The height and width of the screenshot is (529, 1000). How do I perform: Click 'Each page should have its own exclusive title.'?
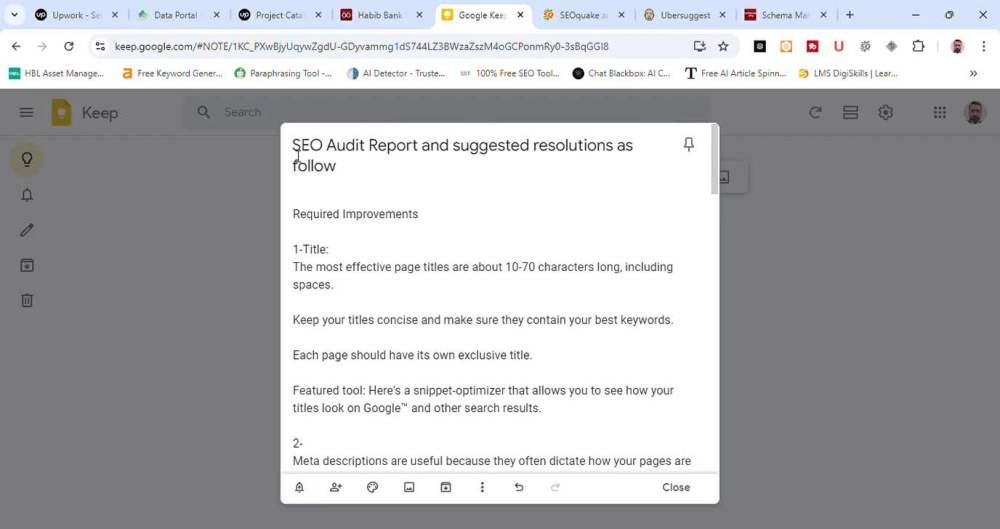pyautogui.click(x=412, y=355)
